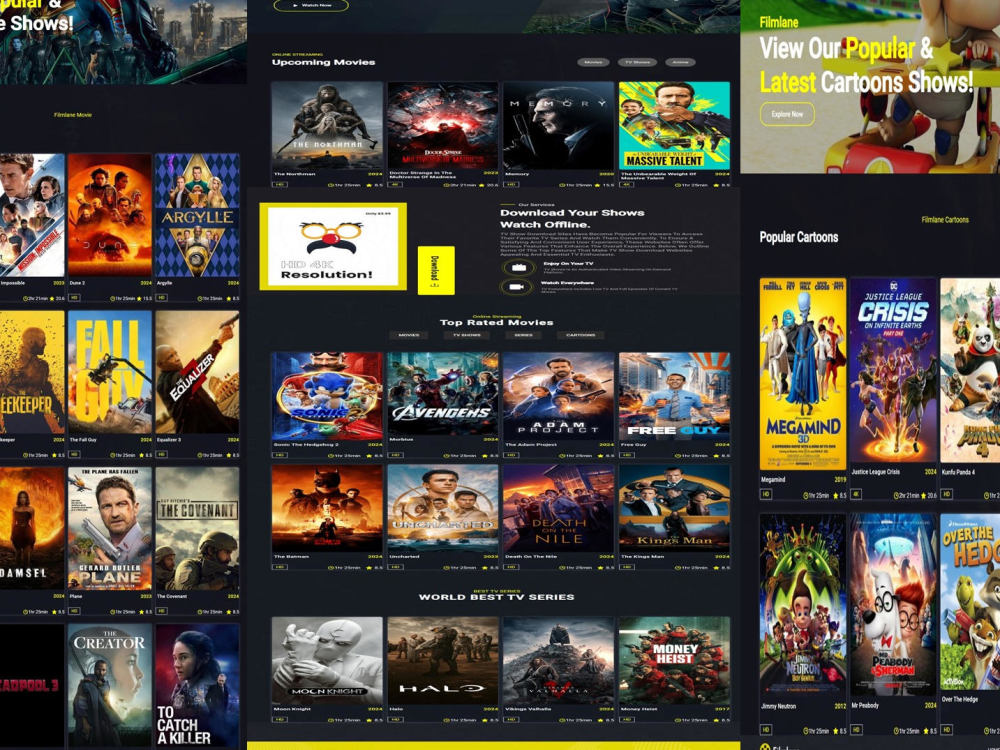This screenshot has height=750, width=1000.
Task: Click the TV icon beside Enjoy On Your TV
Action: coord(519,268)
